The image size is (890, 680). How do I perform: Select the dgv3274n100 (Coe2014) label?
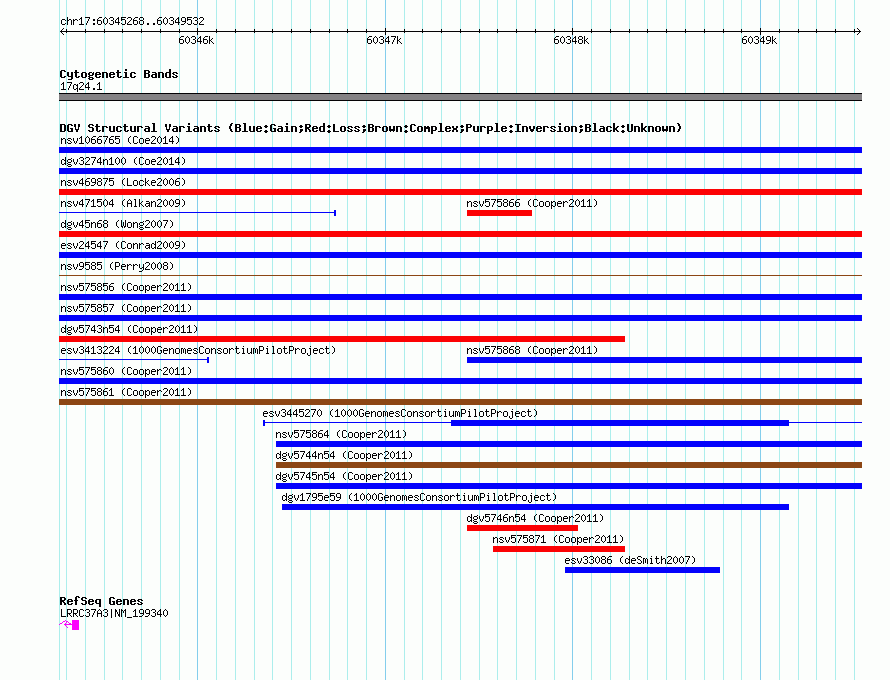pos(123,161)
